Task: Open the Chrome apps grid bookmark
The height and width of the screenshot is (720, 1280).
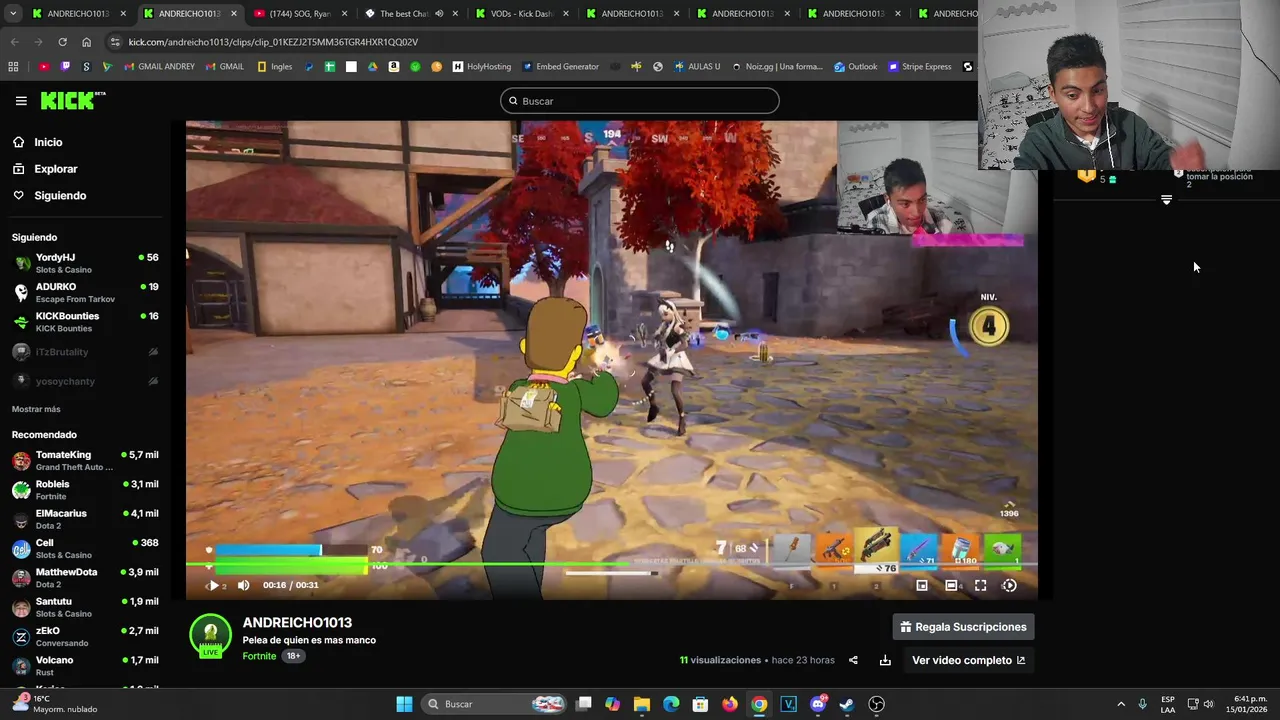Action: point(13,67)
